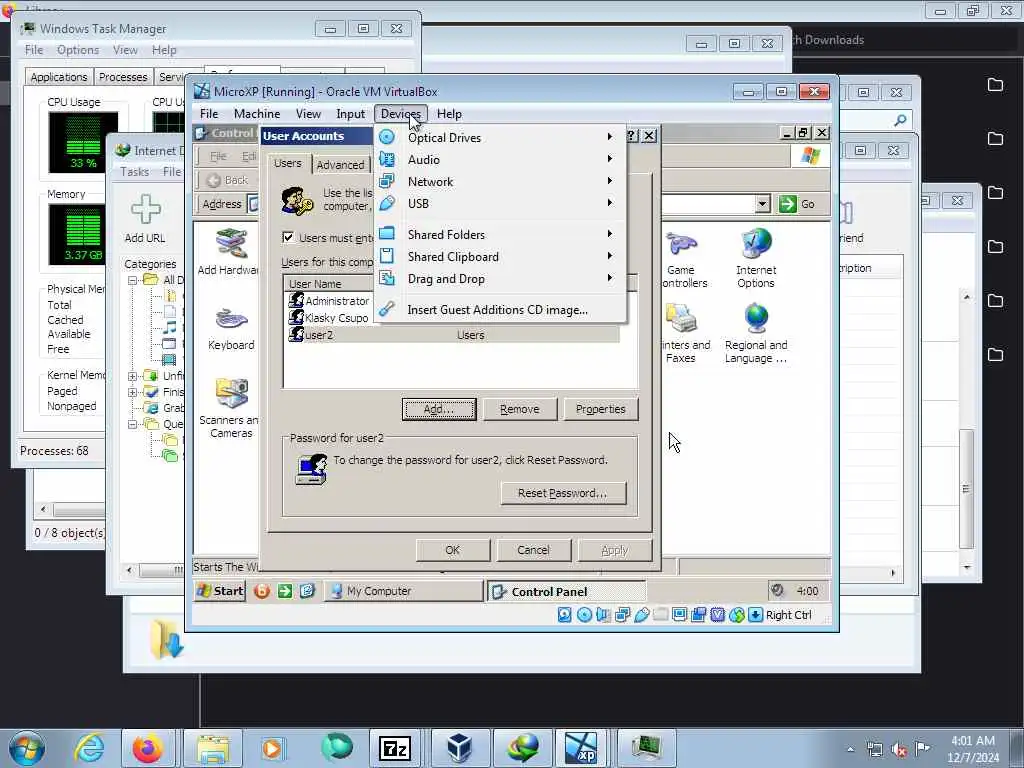Viewport: 1024px width, 768px height.
Task: Choose Insert Guest Additions CD image
Action: [x=500, y=310]
